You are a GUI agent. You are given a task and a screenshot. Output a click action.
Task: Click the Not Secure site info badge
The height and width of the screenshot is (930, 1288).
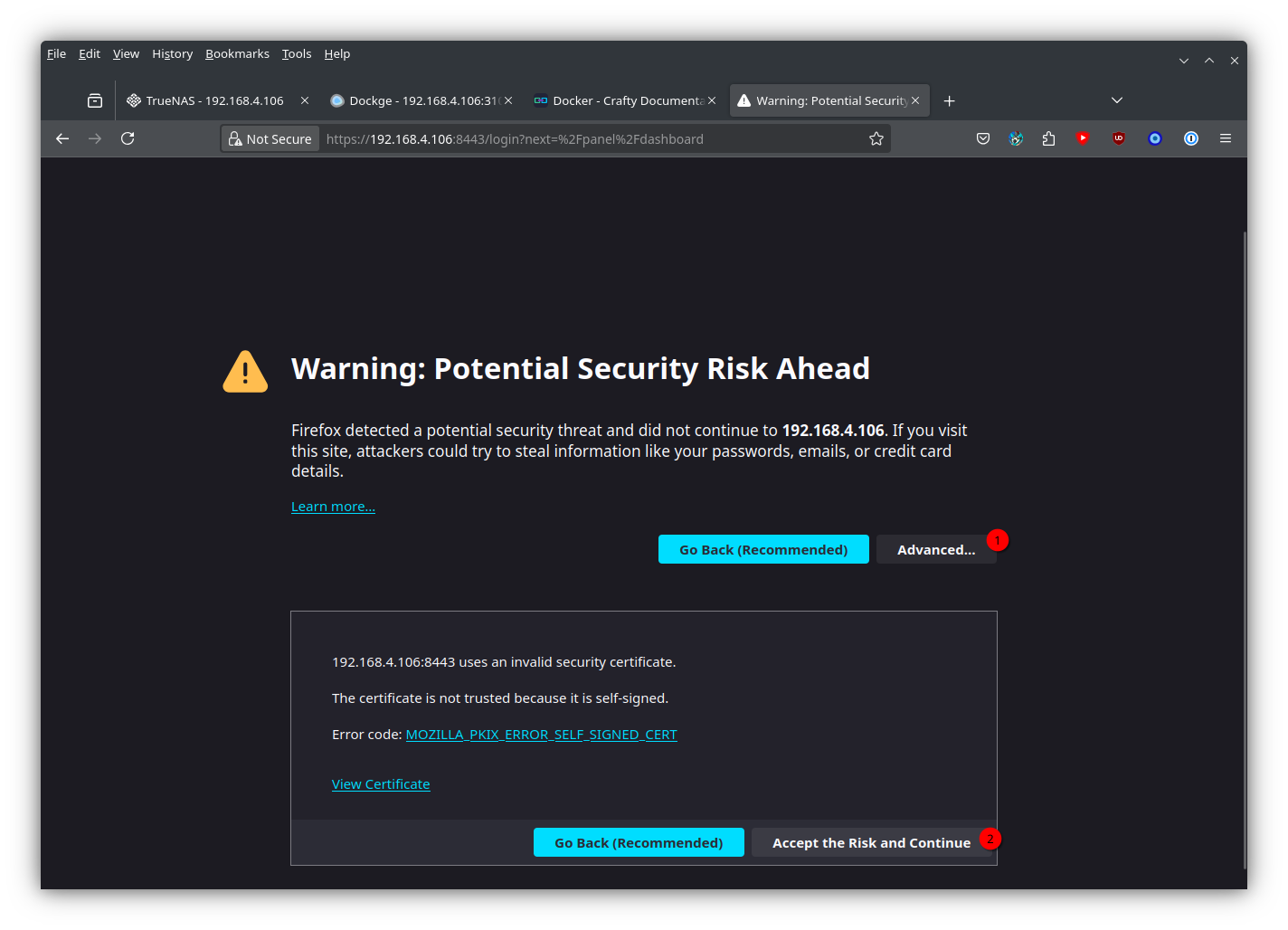click(x=270, y=138)
